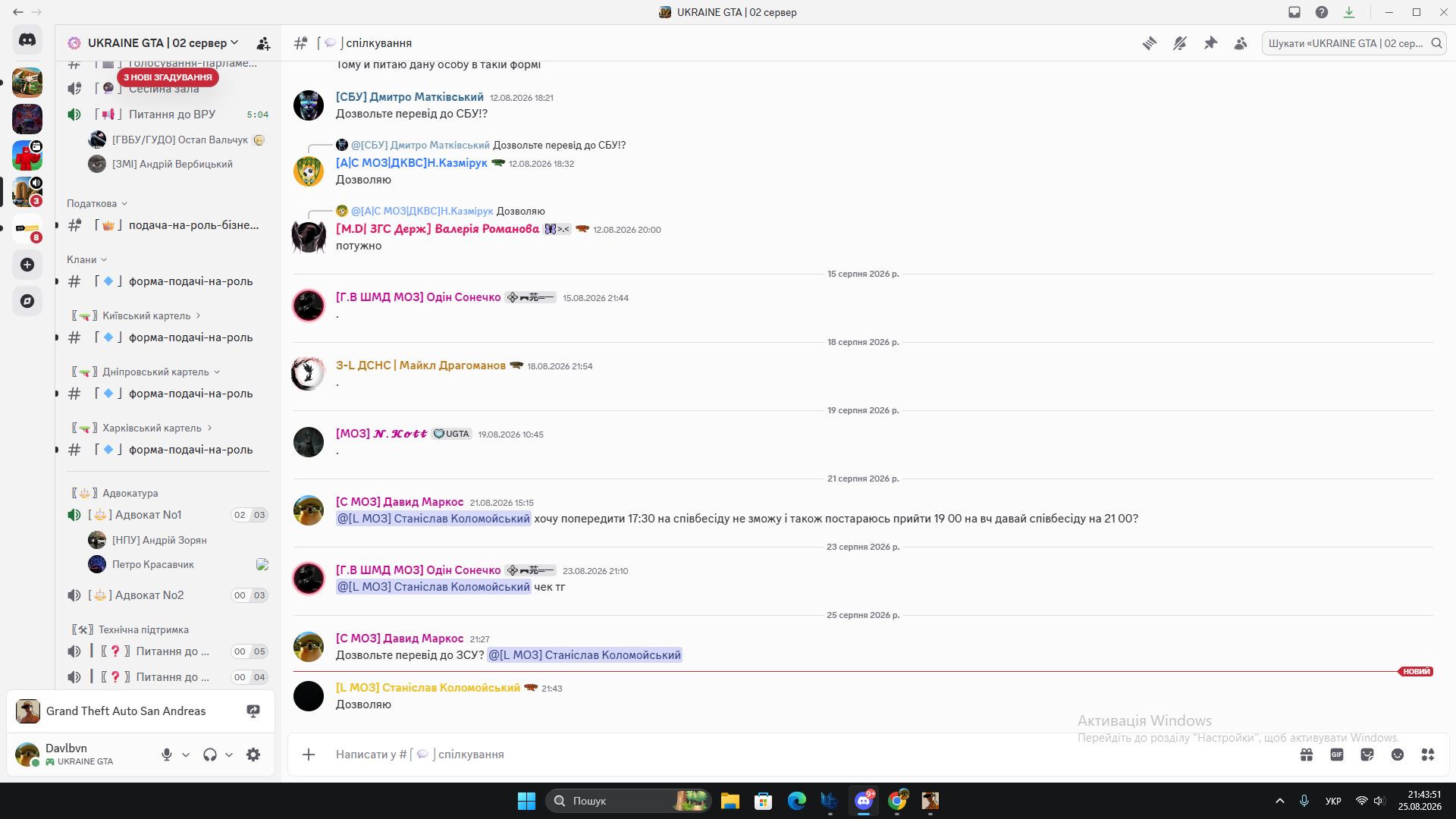The height and width of the screenshot is (819, 1456).
Task: Open форма-подачі-на-роль under Харківський картель
Action: pyautogui.click(x=168, y=450)
